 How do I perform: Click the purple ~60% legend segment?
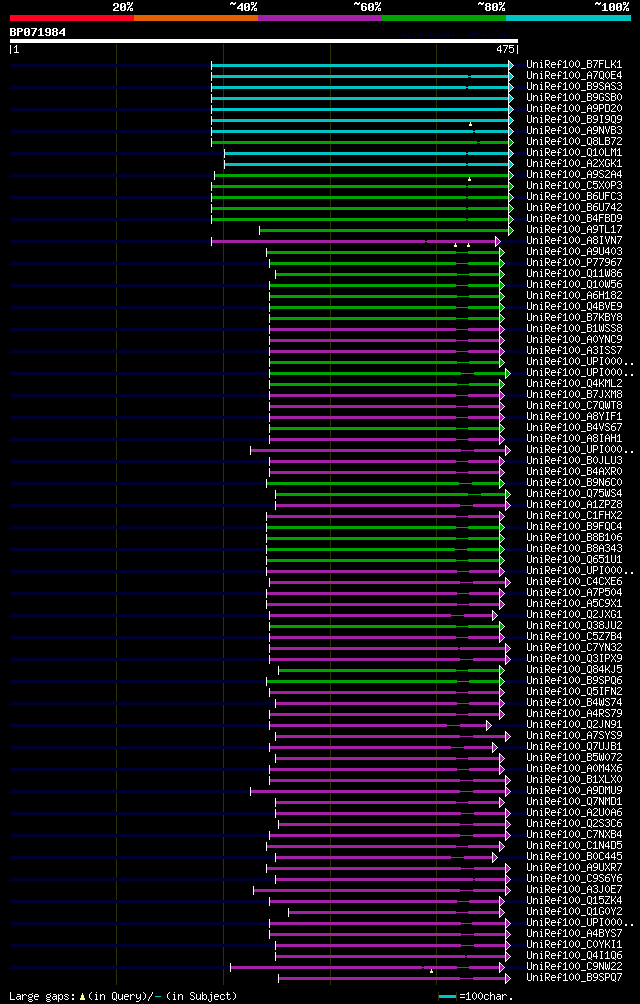tap(320, 18)
